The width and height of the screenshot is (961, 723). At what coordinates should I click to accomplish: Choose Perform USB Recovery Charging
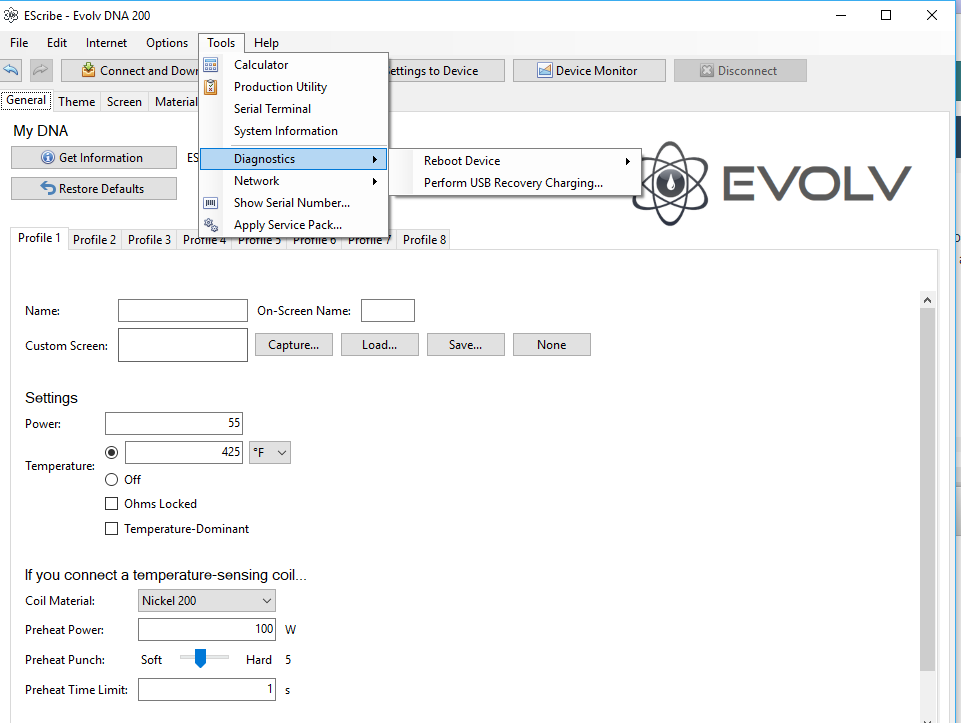click(513, 183)
